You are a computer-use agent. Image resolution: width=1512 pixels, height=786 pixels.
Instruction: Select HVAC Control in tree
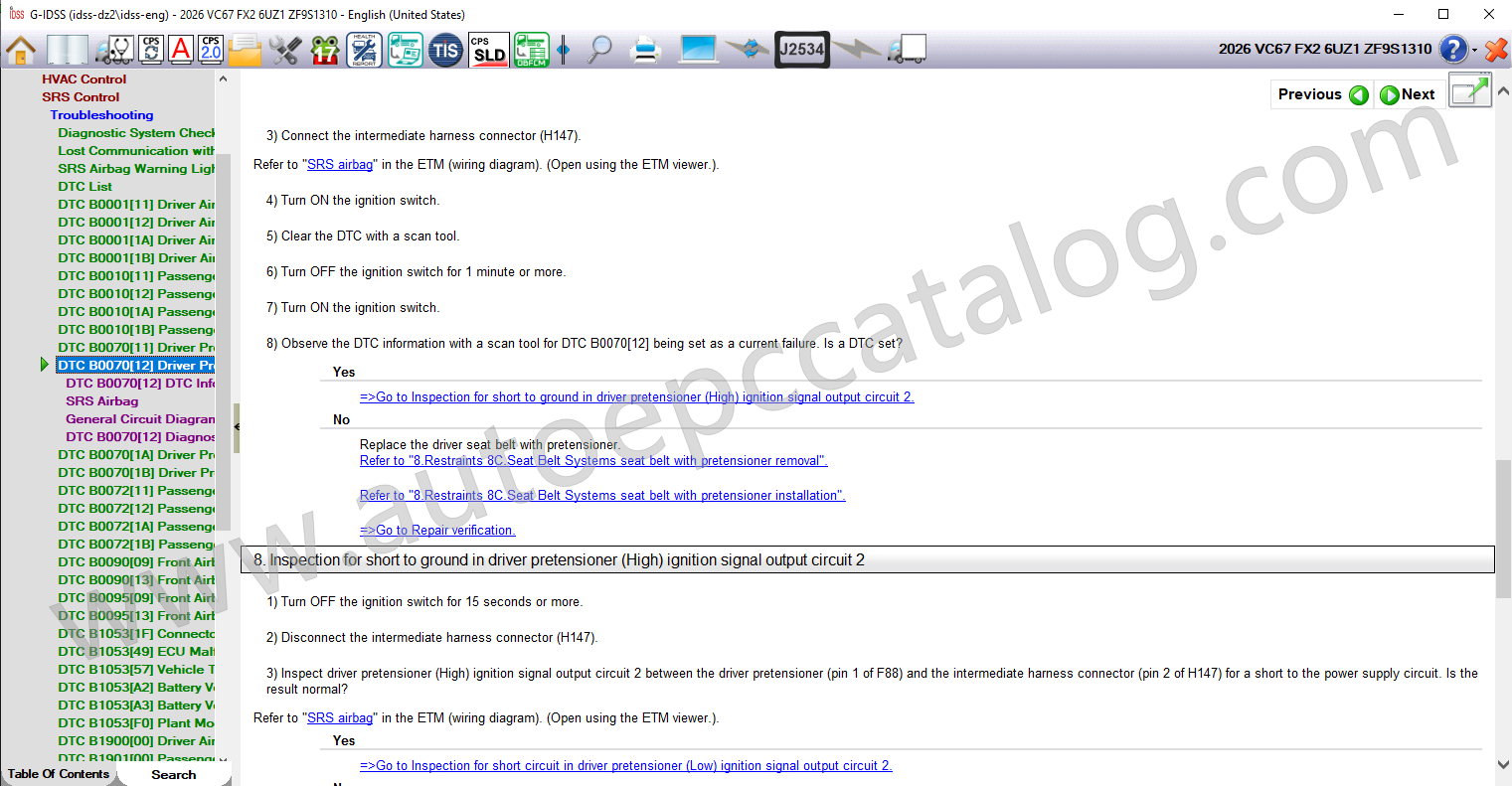[x=84, y=79]
